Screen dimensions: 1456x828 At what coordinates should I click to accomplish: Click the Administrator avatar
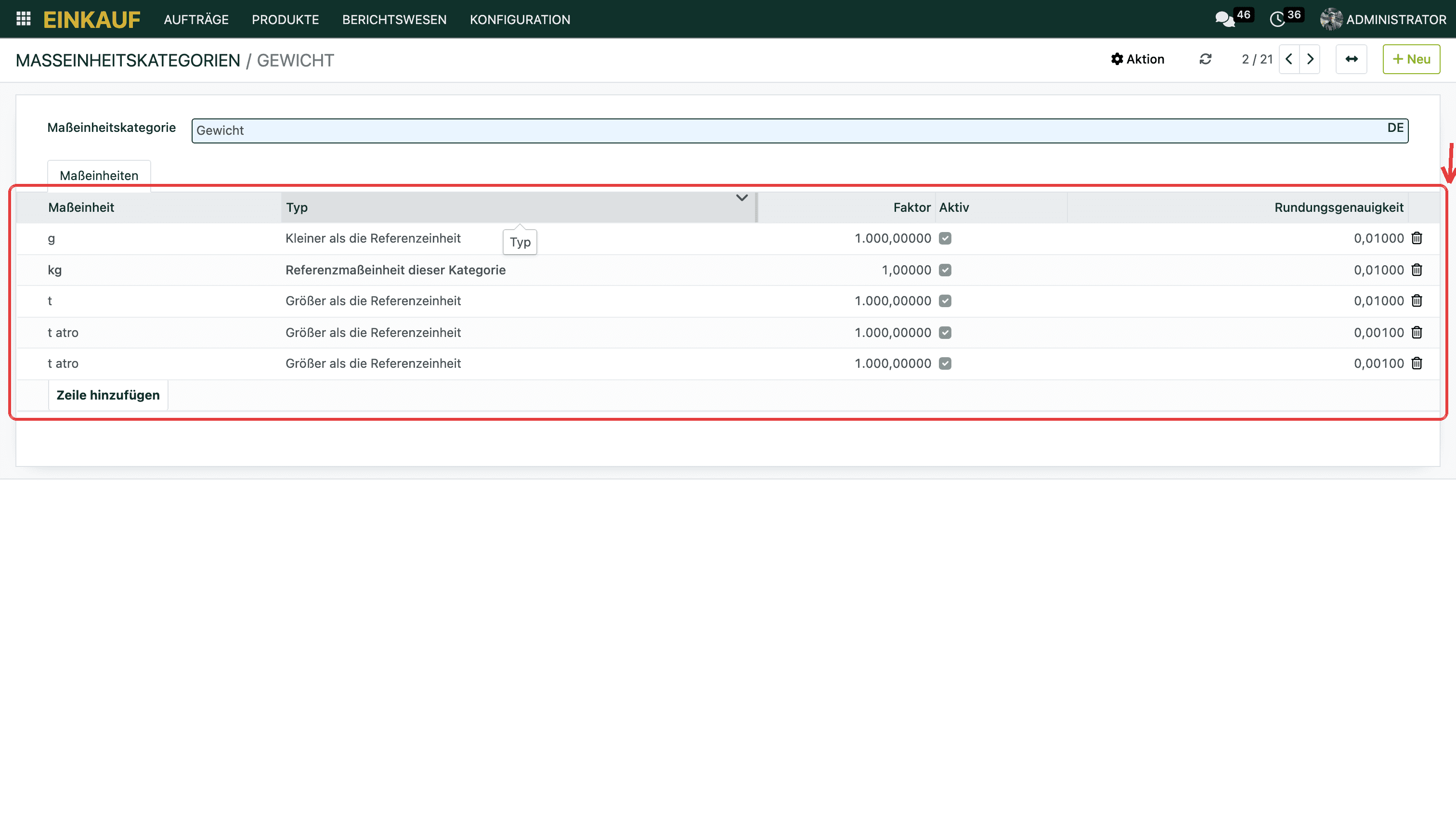pos(1331,19)
